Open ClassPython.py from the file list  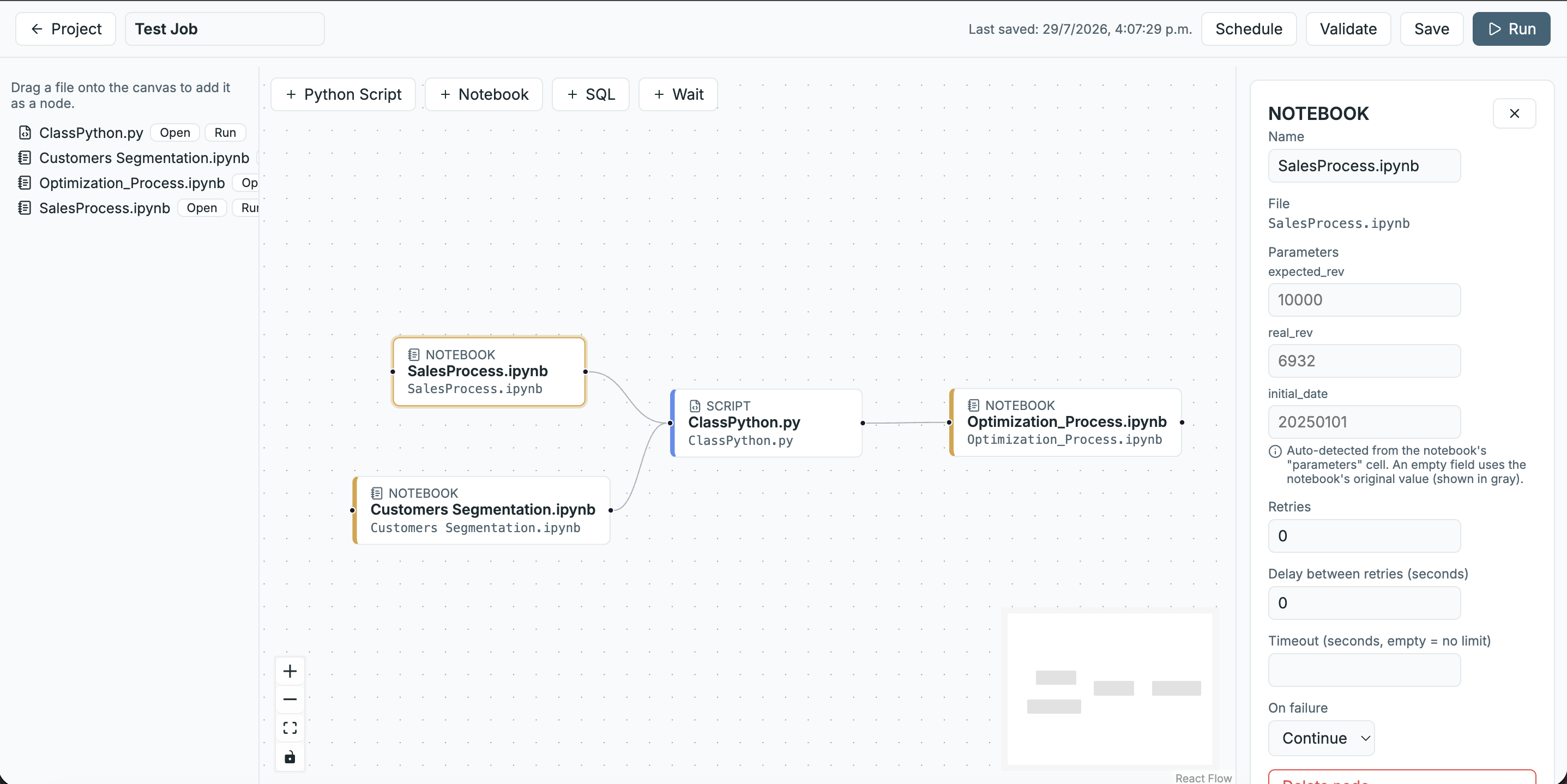(x=175, y=132)
